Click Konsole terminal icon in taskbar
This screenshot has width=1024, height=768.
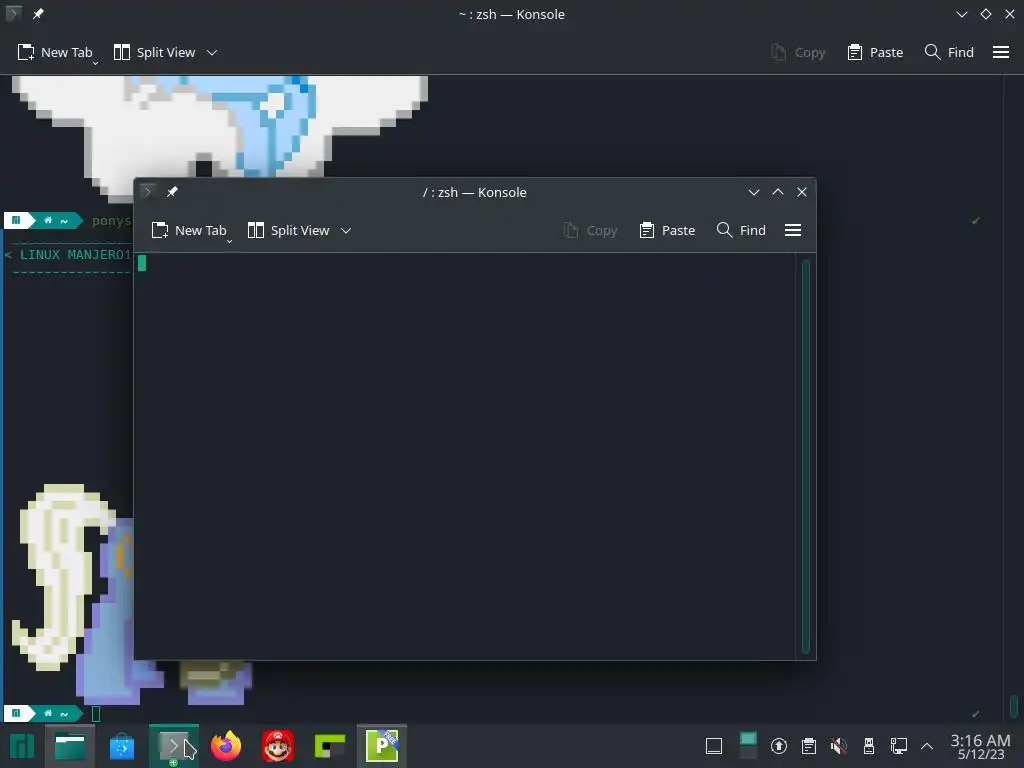point(174,746)
